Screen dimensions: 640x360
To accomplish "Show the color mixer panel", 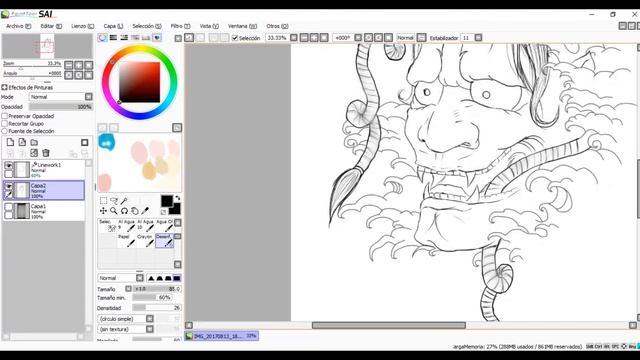I will (135, 38).
